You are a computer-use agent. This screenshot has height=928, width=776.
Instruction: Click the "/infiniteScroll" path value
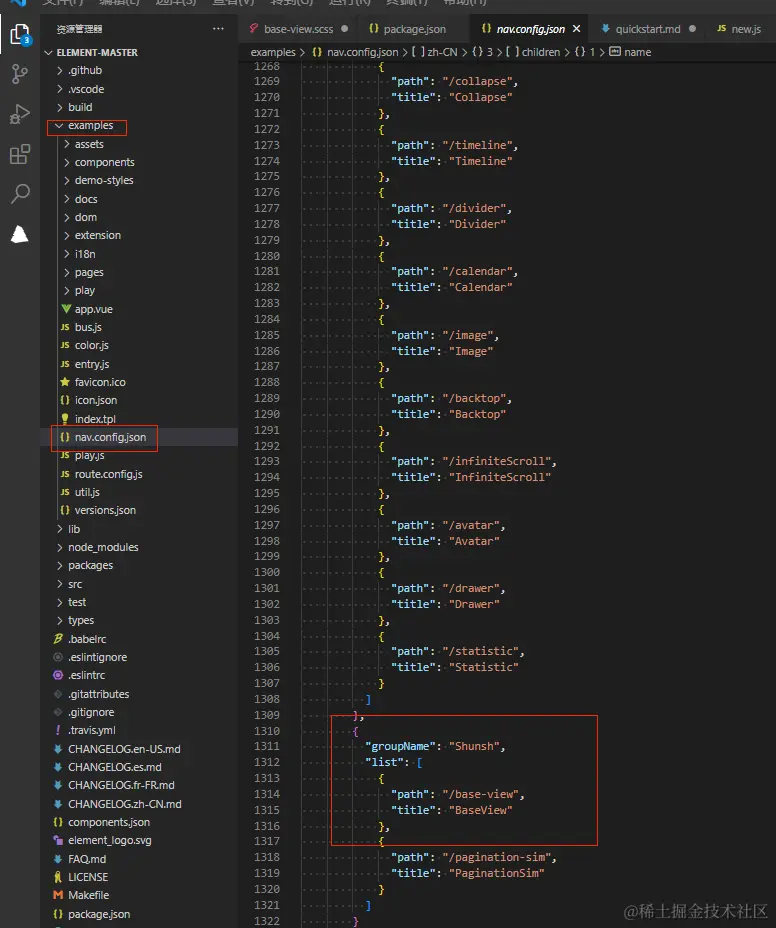(496, 461)
